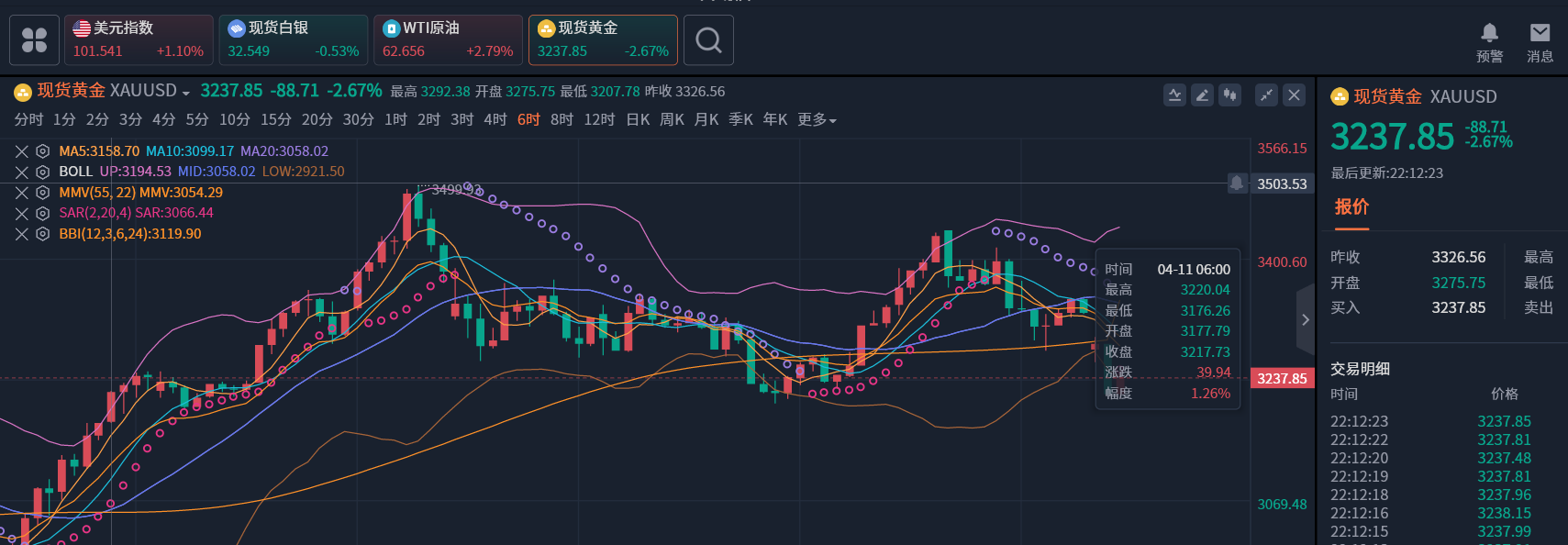Remove the SAR(2,20,4) indicator
This screenshot has width=1568, height=545.
pyautogui.click(x=22, y=213)
